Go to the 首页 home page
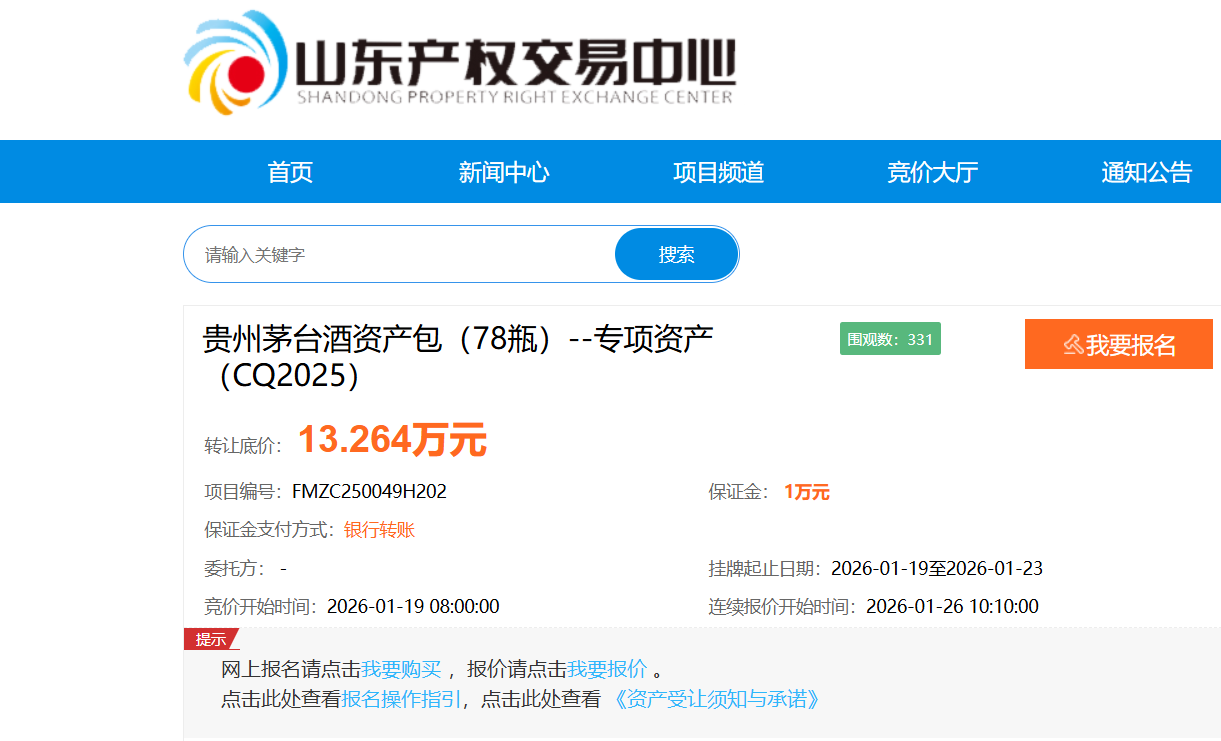Screen dimensions: 1221x741 click(290, 172)
